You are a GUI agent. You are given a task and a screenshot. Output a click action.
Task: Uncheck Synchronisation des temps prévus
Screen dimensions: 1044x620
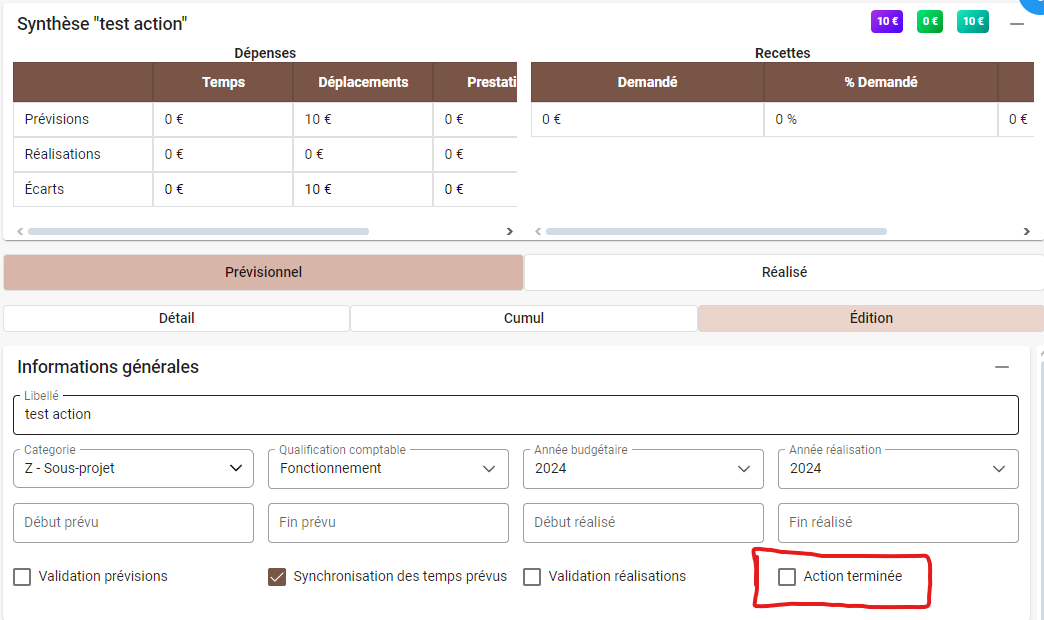(277, 576)
